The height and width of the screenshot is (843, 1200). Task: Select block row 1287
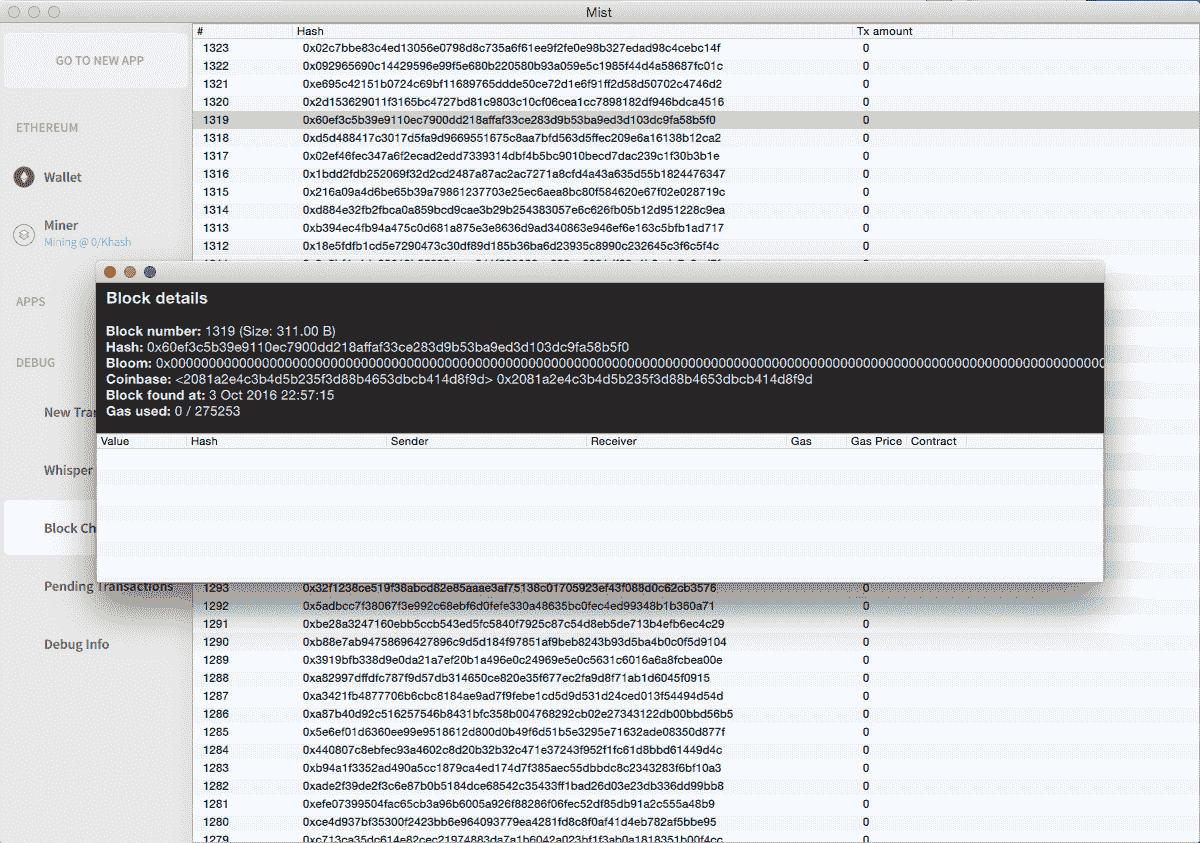[696, 696]
